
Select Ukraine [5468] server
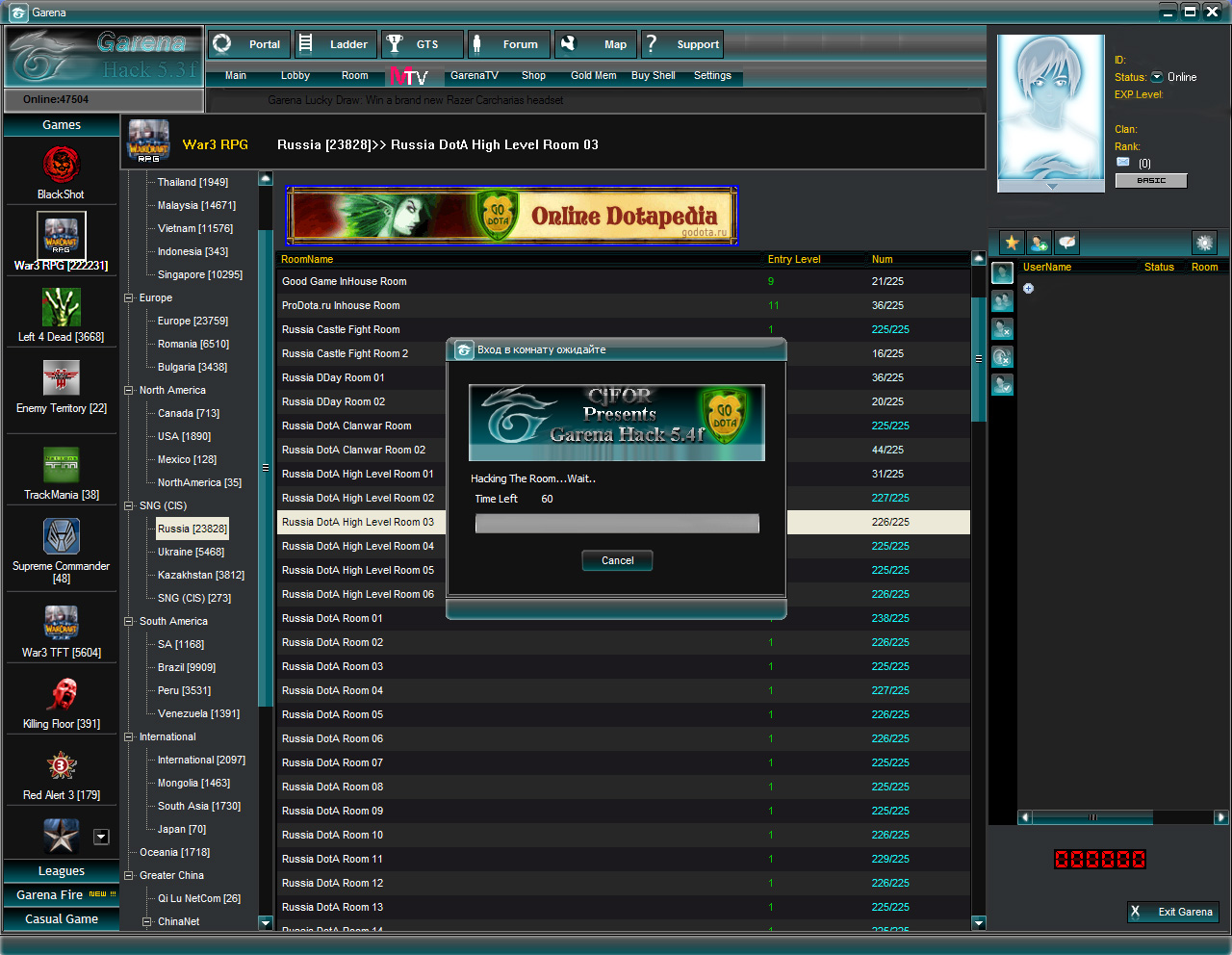pyautogui.click(x=191, y=553)
